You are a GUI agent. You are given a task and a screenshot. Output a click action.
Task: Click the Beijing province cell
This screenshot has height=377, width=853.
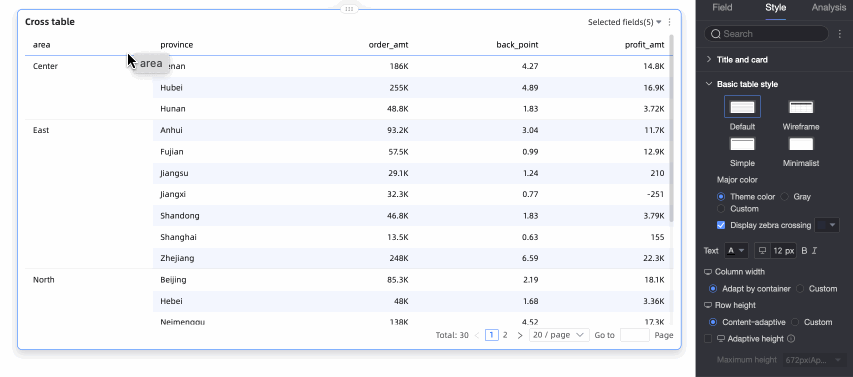pos(173,280)
